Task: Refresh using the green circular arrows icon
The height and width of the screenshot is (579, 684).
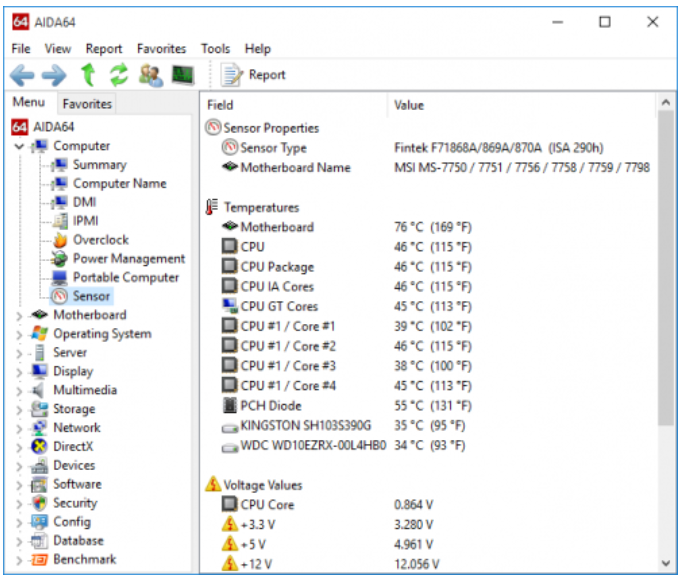Action: (x=119, y=75)
